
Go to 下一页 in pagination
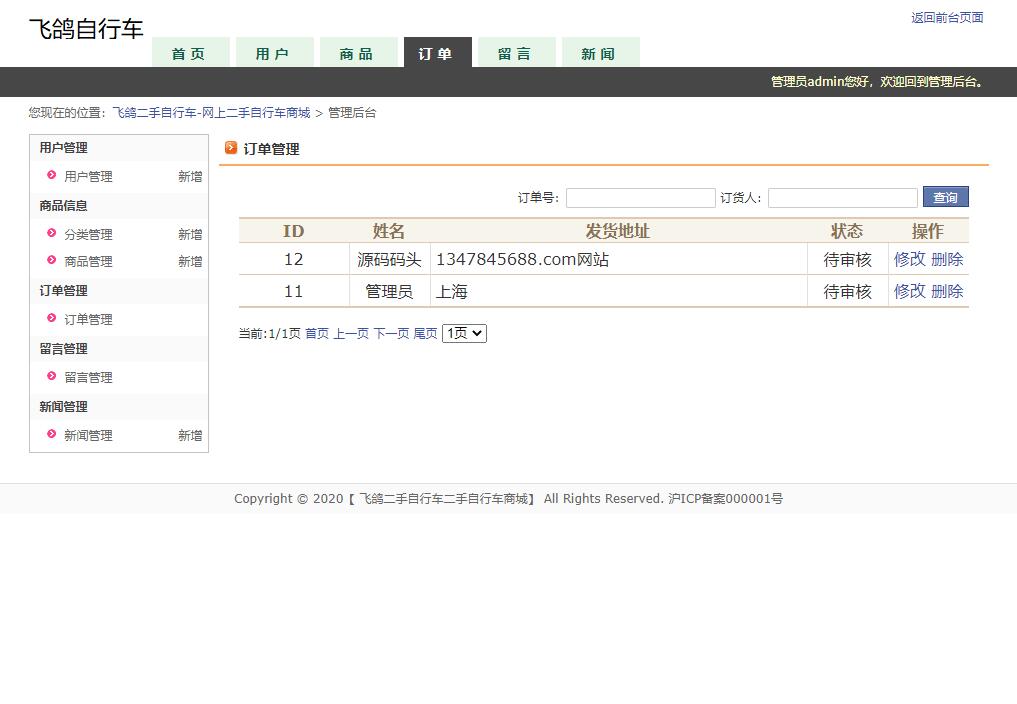pyautogui.click(x=391, y=333)
